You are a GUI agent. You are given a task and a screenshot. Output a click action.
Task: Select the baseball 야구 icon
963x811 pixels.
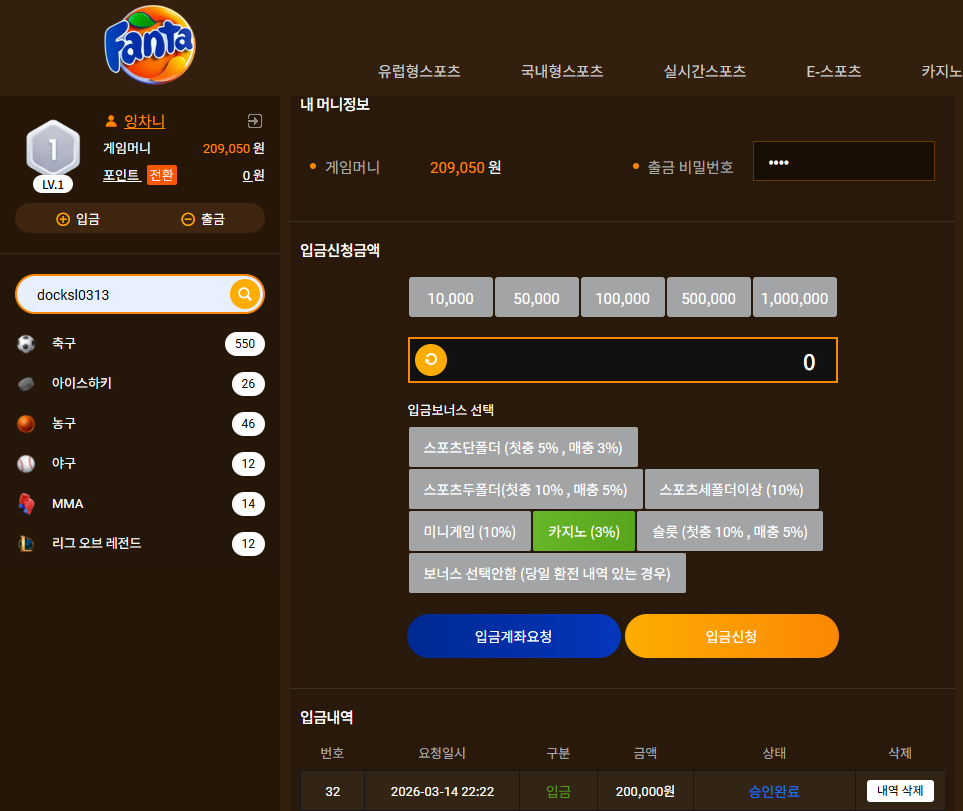26,464
